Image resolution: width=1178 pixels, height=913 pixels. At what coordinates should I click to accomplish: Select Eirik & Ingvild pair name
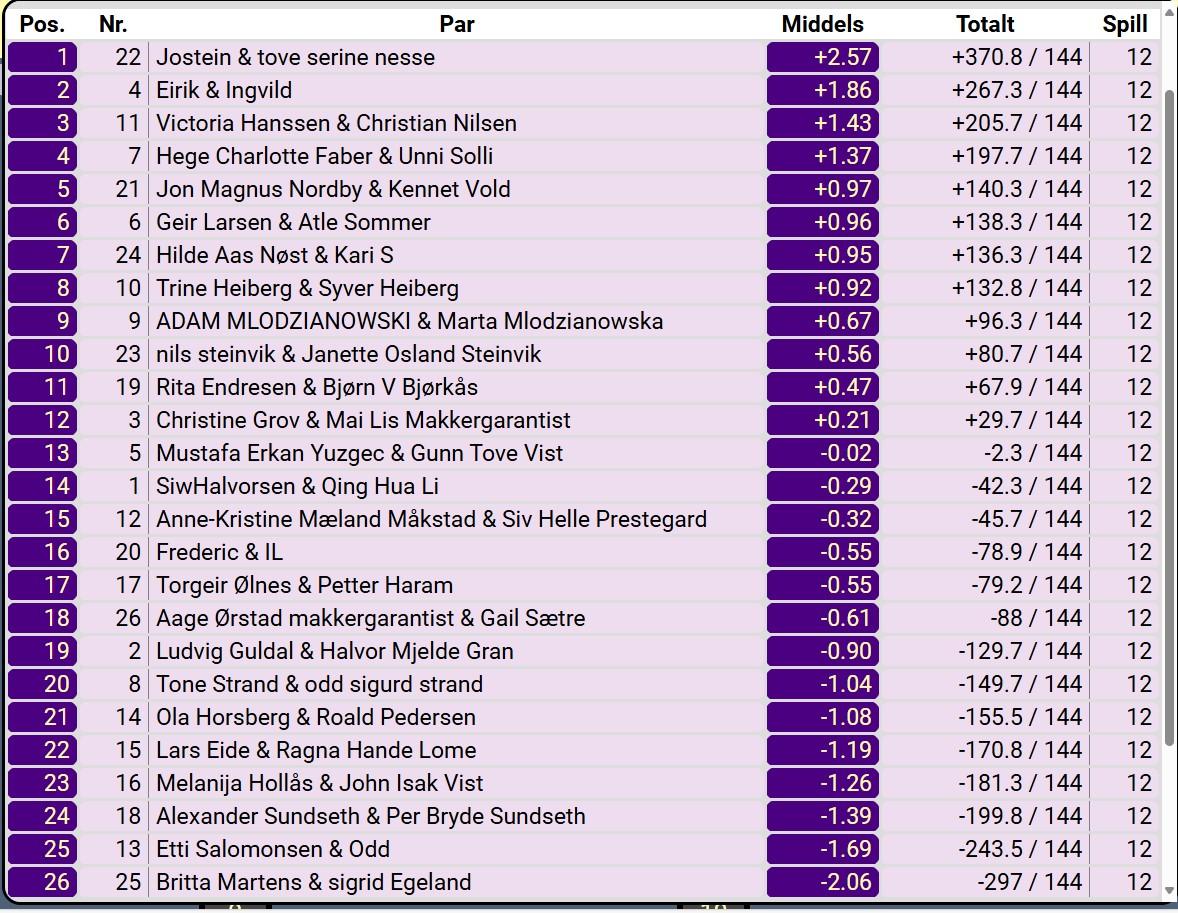[224, 90]
